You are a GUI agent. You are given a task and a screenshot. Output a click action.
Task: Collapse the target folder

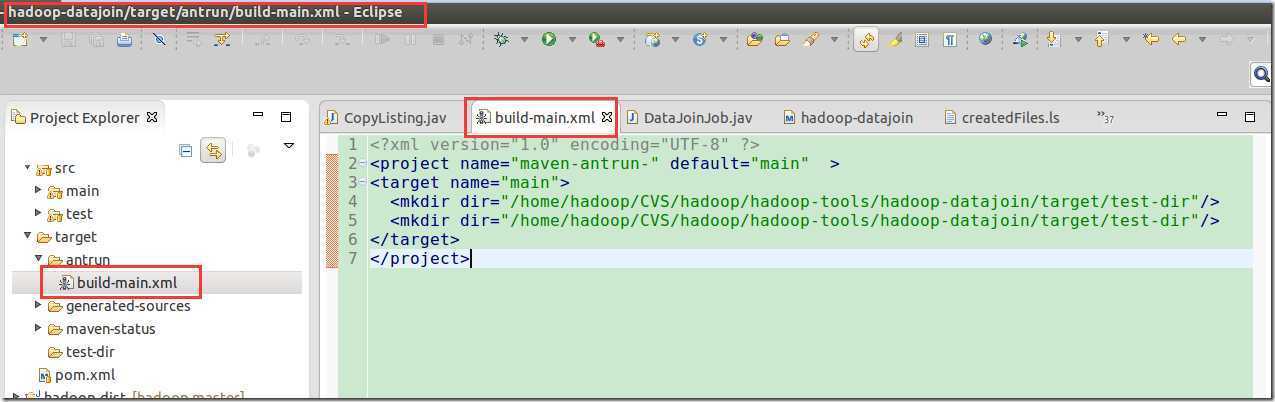pos(27,237)
